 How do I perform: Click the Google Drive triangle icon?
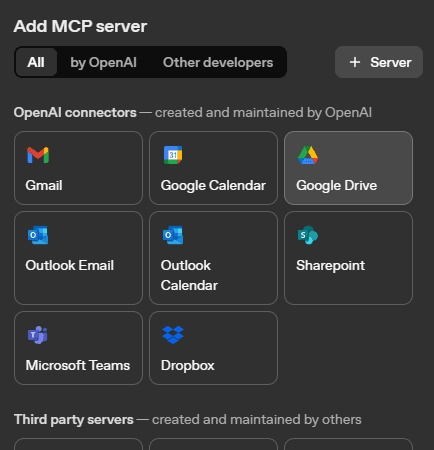tap(308, 155)
